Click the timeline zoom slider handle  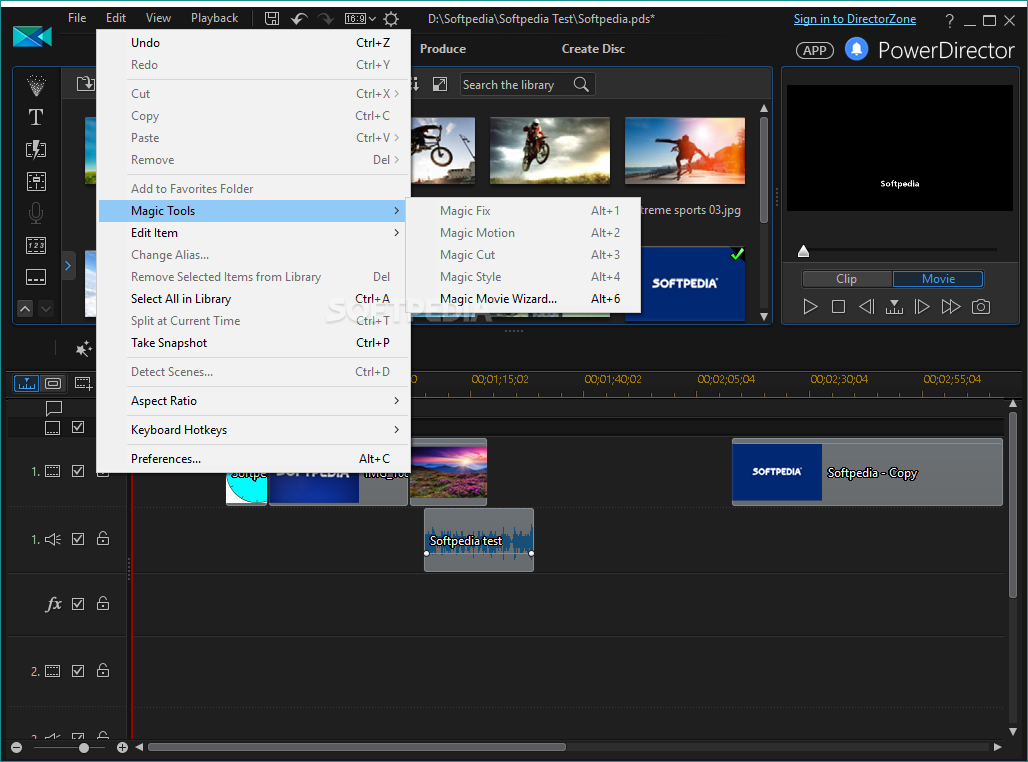pyautogui.click(x=84, y=748)
